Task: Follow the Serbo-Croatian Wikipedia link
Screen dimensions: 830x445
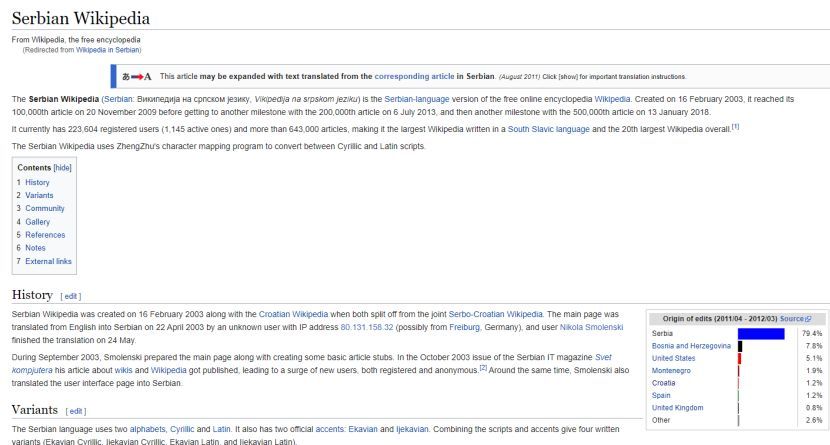Action: [496, 314]
